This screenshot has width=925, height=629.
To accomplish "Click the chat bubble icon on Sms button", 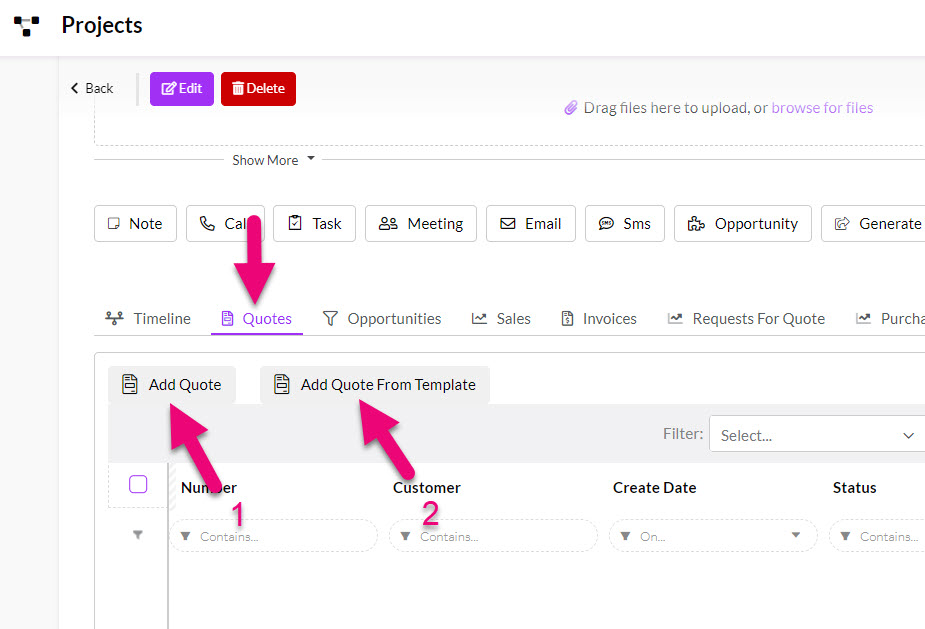I will [x=606, y=224].
